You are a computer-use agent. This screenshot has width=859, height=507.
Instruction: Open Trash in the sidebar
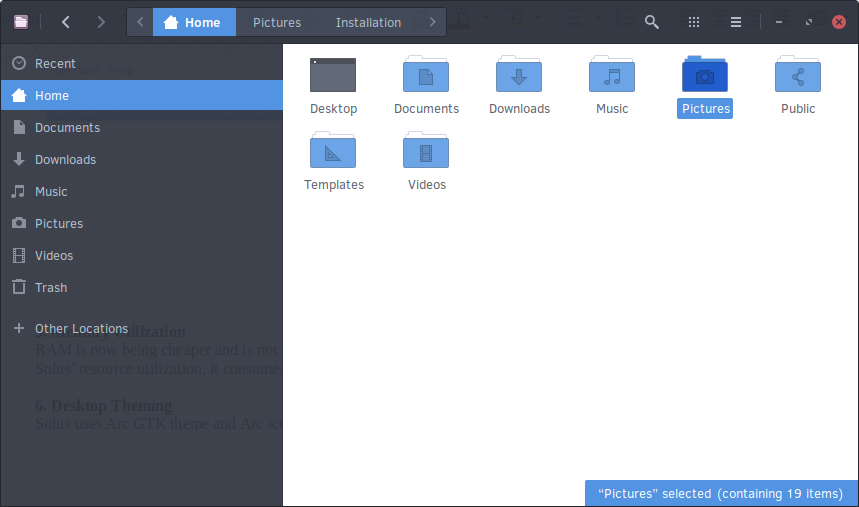coord(141,288)
